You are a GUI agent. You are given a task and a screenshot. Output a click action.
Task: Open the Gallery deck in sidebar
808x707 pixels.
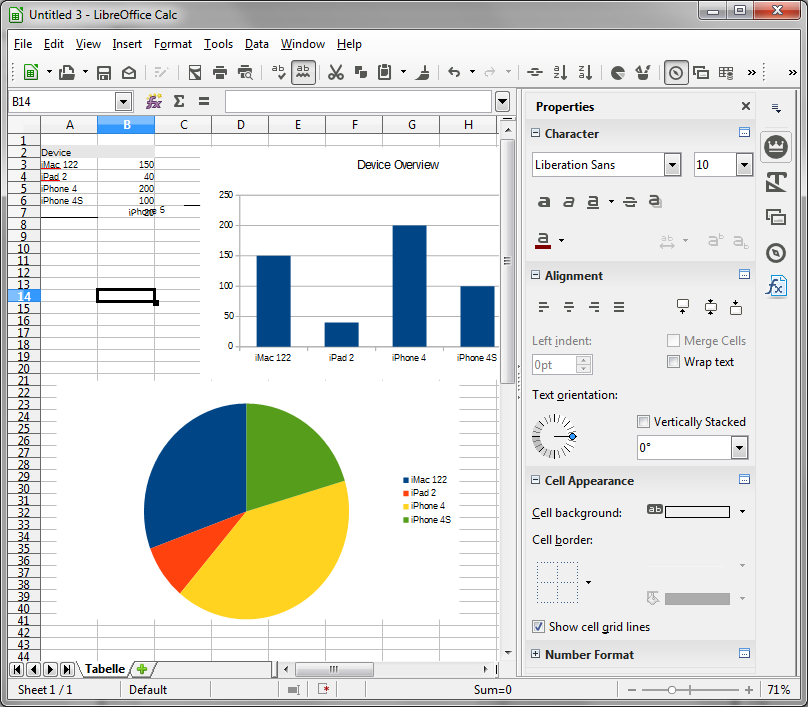pos(776,217)
